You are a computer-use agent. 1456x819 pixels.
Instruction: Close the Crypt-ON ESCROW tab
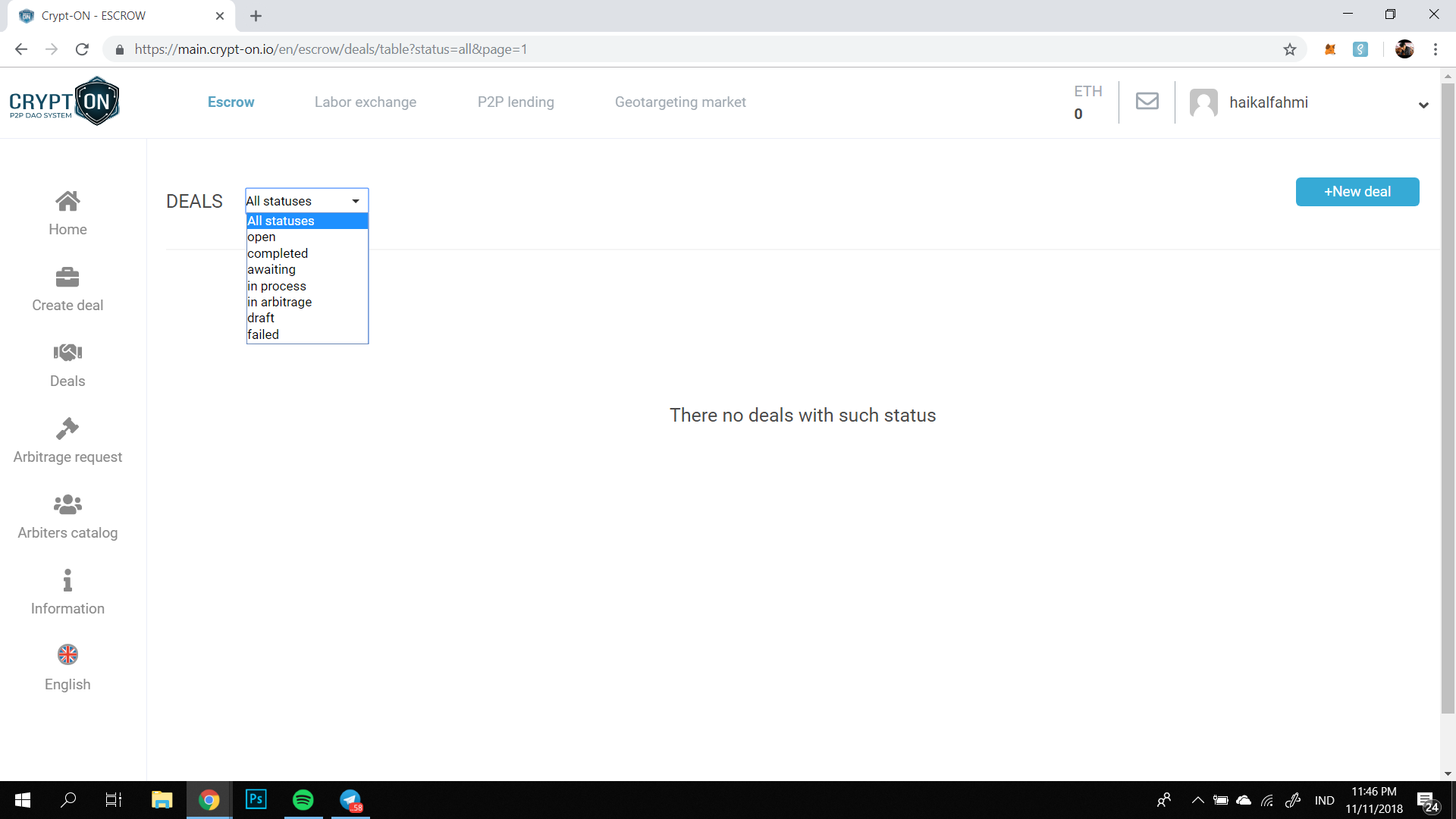coord(220,16)
